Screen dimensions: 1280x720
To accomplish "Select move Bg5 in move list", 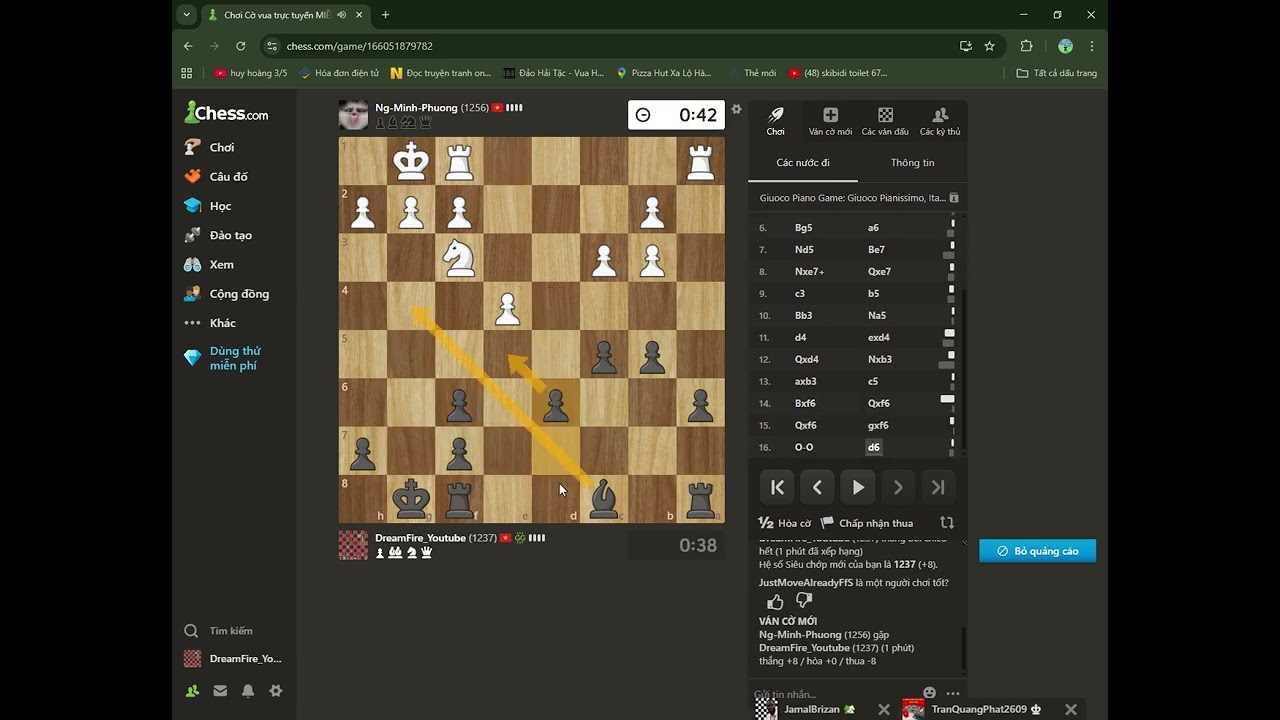I will [803, 228].
